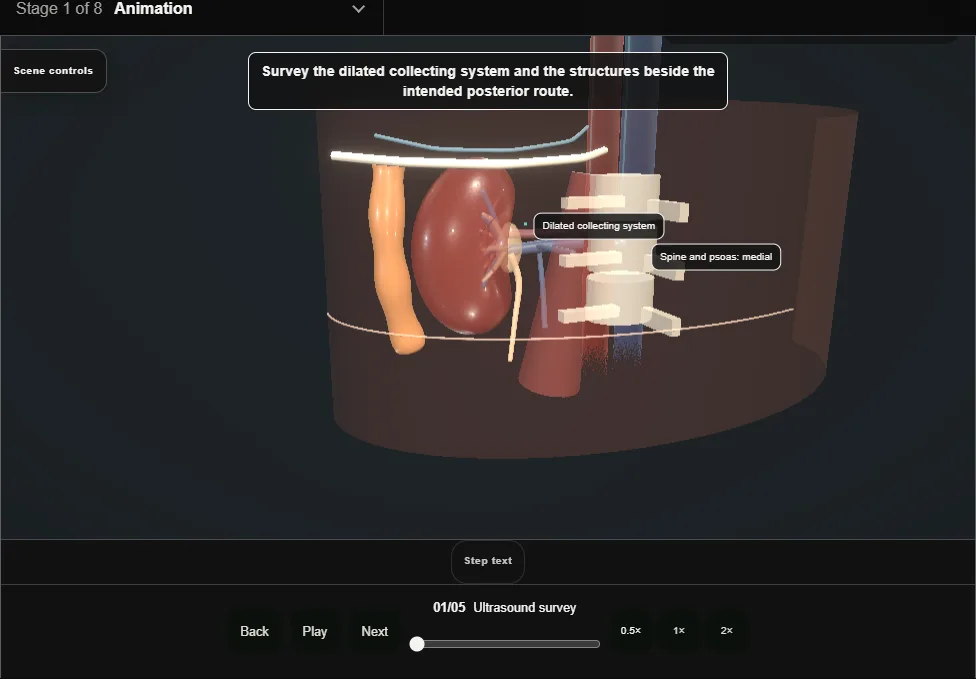
Task: Click the Dilated collecting system label
Action: click(x=599, y=226)
